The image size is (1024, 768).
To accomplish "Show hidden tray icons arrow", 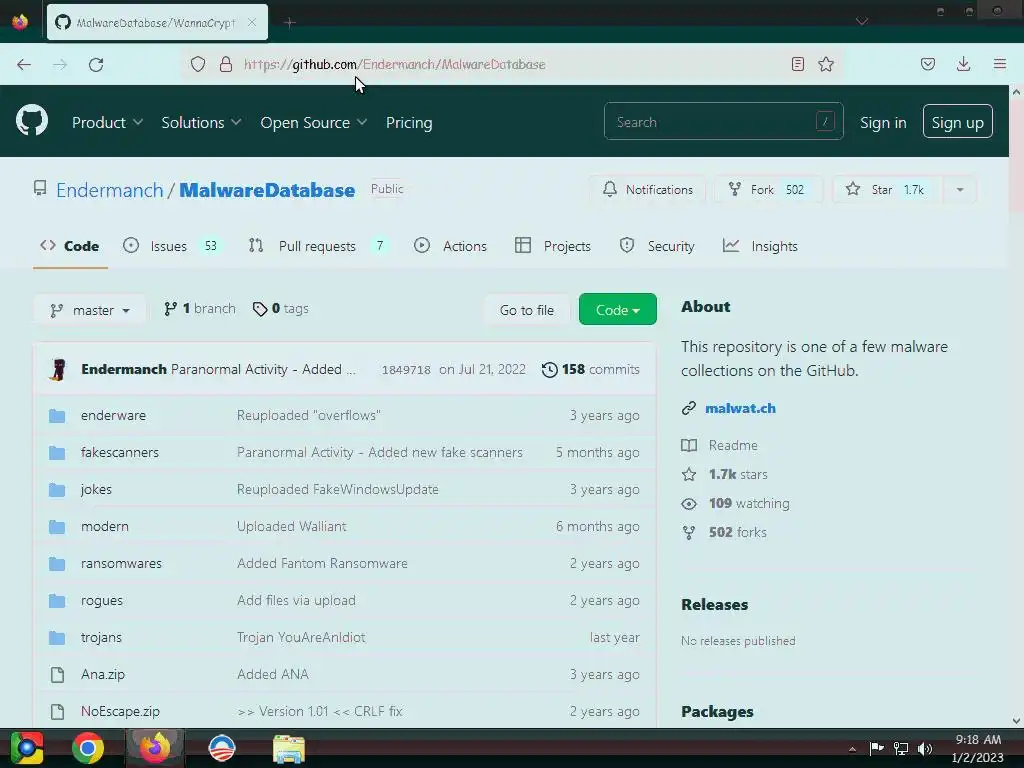I will tap(852, 749).
